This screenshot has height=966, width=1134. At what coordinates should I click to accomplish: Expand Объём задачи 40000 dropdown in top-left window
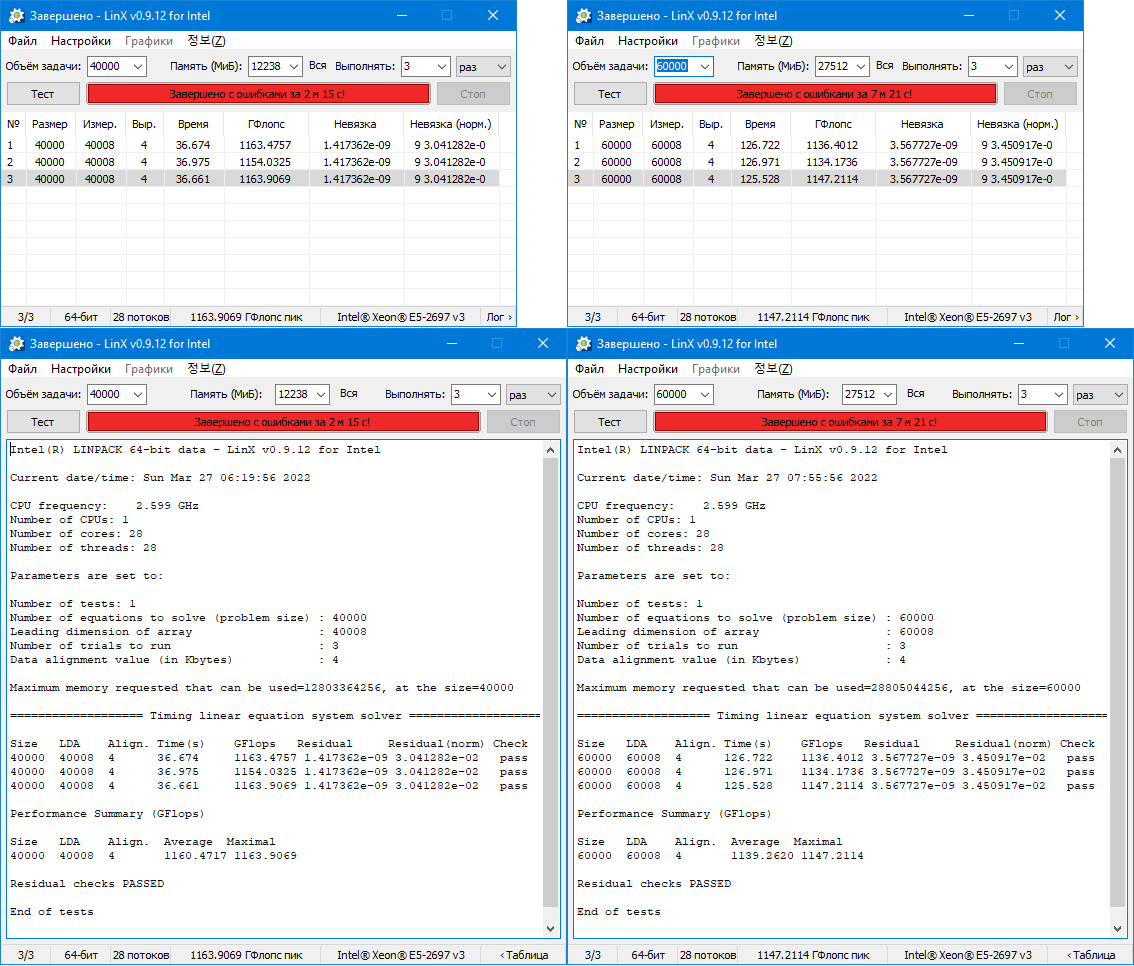pos(138,67)
